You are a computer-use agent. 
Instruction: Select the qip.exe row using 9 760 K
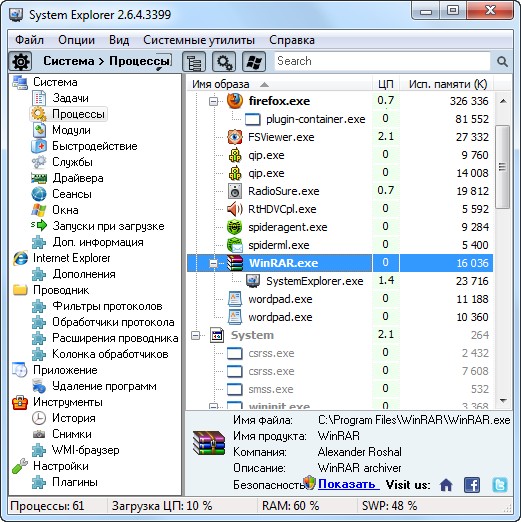tap(340, 155)
